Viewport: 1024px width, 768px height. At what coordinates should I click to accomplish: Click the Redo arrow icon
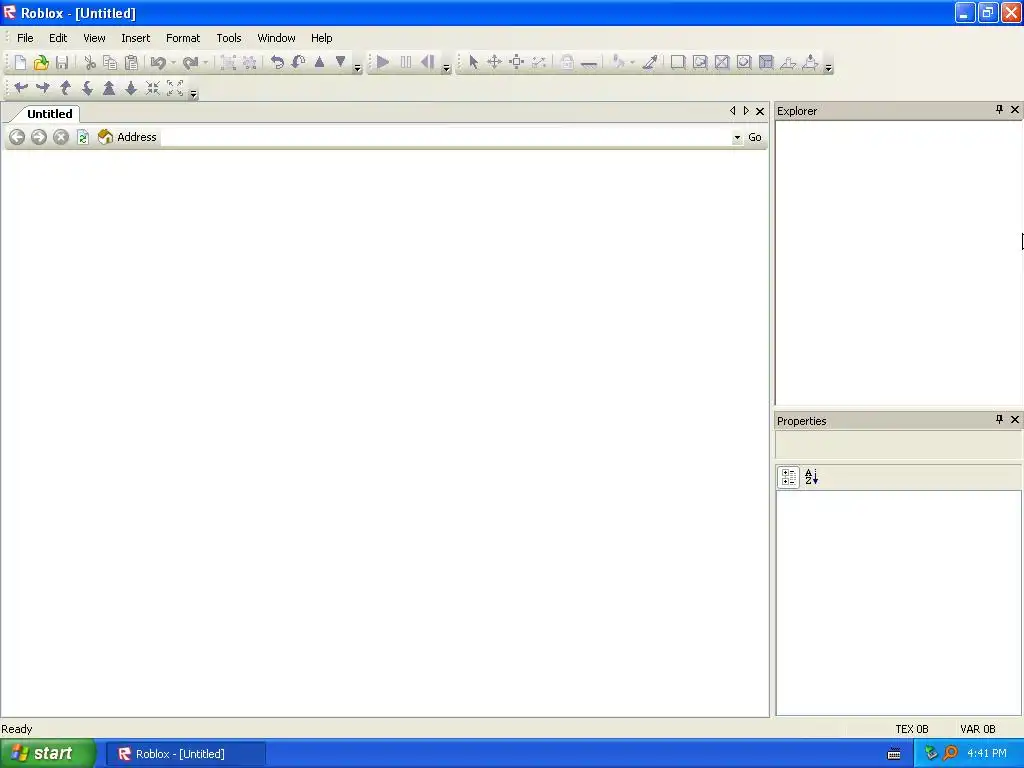190,63
